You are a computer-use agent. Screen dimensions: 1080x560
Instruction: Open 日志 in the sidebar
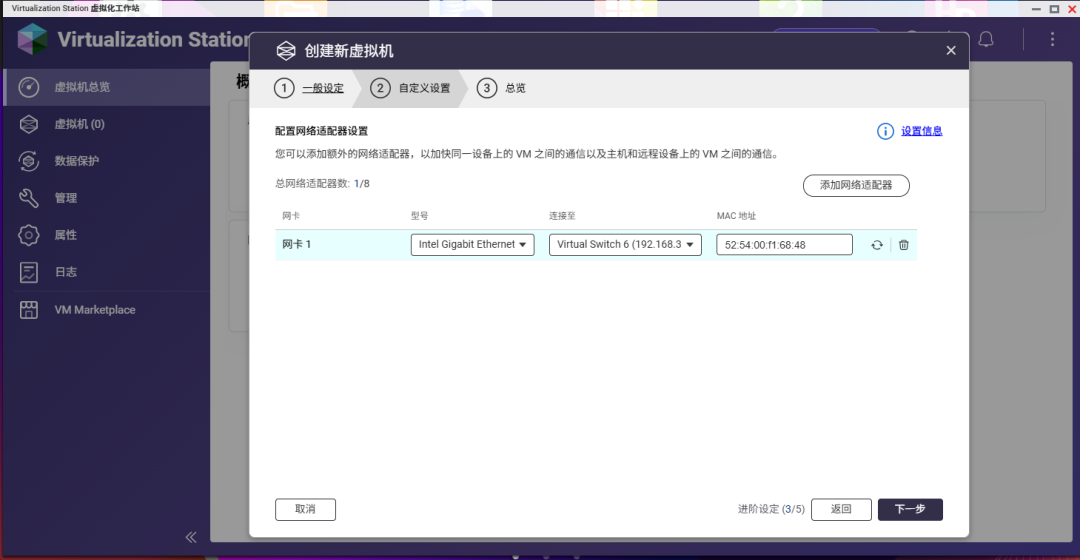point(107,272)
